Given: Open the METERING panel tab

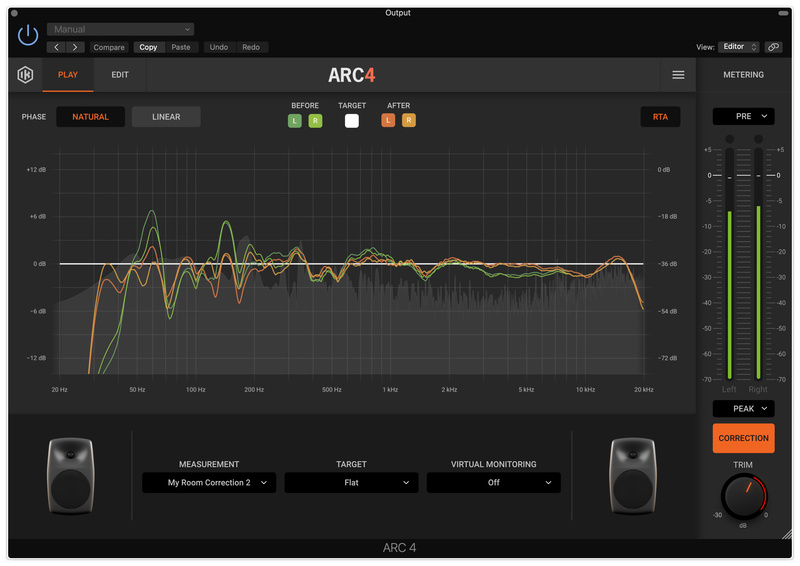Looking at the screenshot, I should 743,75.
